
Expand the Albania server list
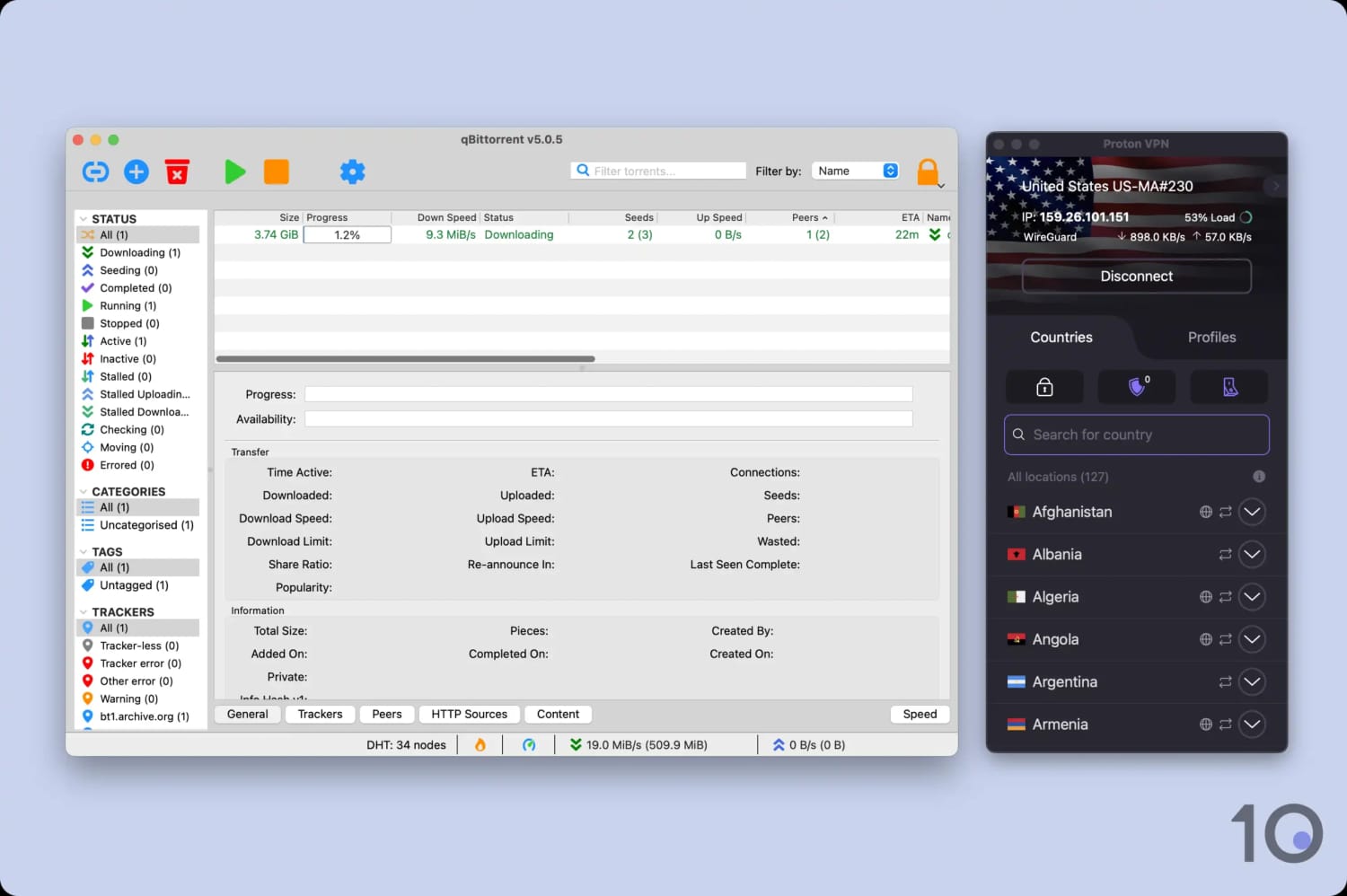(x=1252, y=554)
